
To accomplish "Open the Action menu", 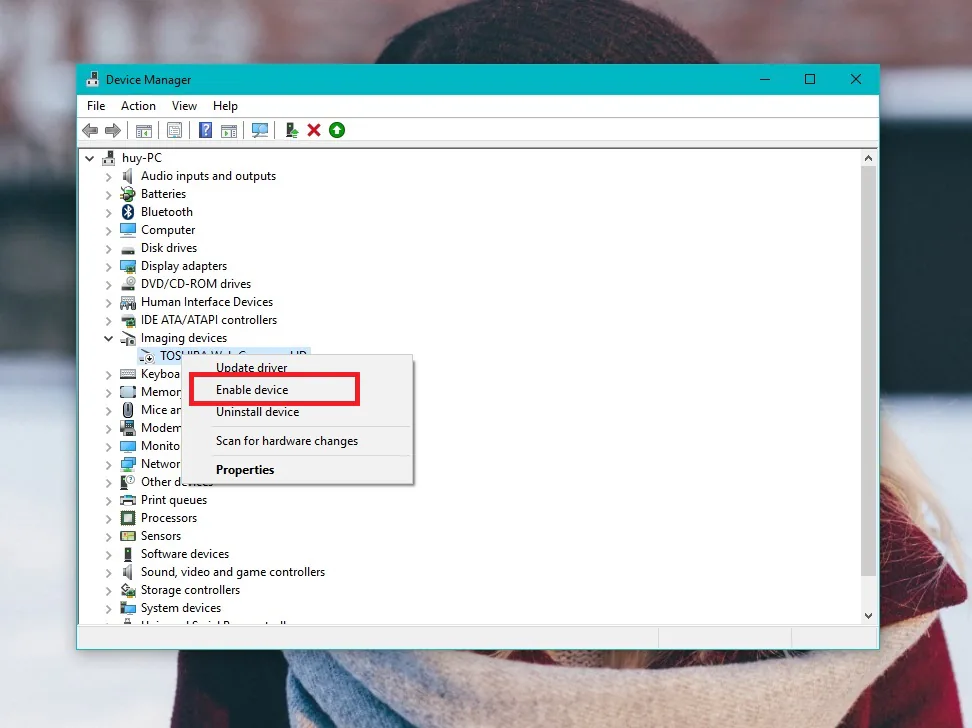I will click(138, 106).
